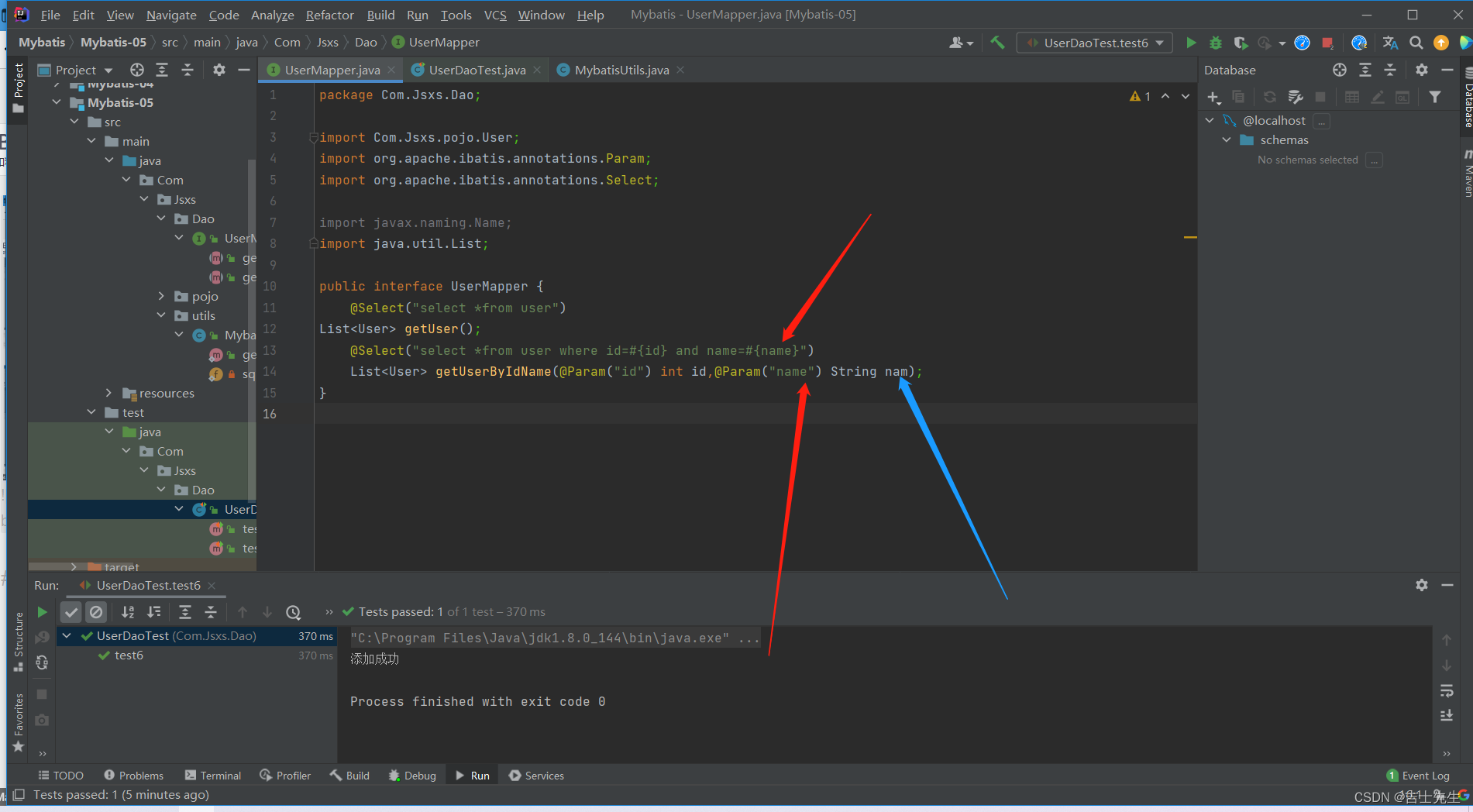Screen dimensions: 1473x812
Task: Collapse the @localhost database node
Action: [1210, 120]
